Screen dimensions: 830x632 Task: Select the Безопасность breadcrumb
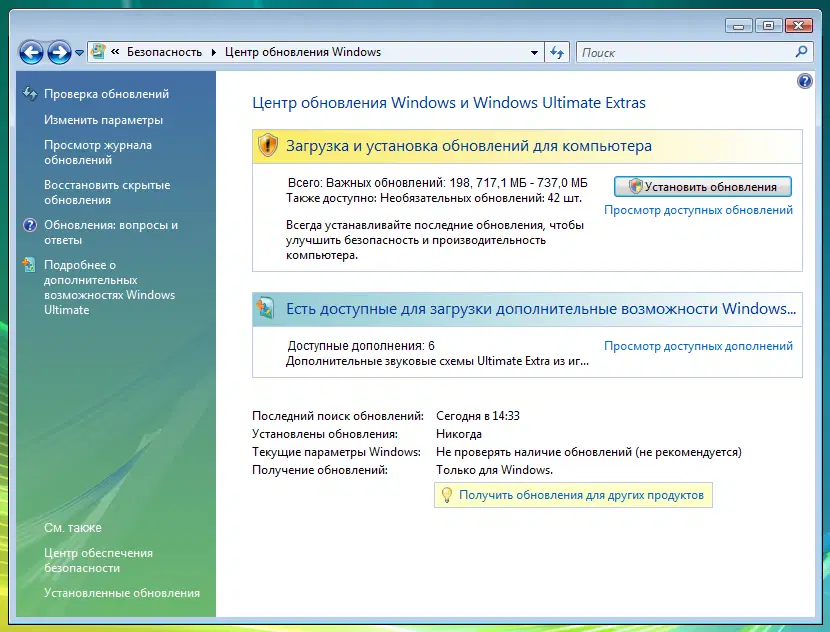164,52
